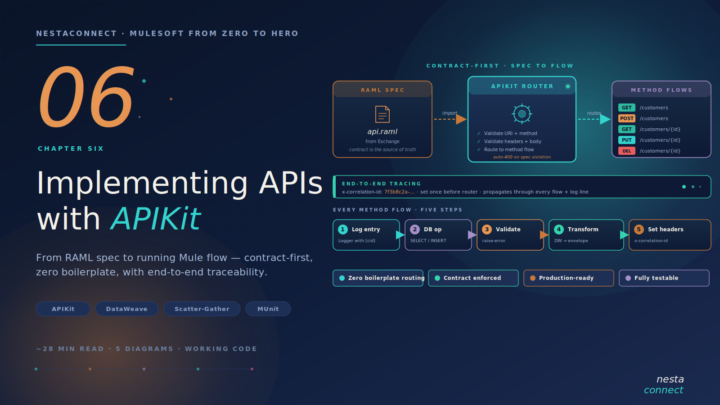This screenshot has width=720, height=405.
Task: Click the subtitle beginning 'From RAML spec to running Mule flow'
Action: click(x=174, y=265)
